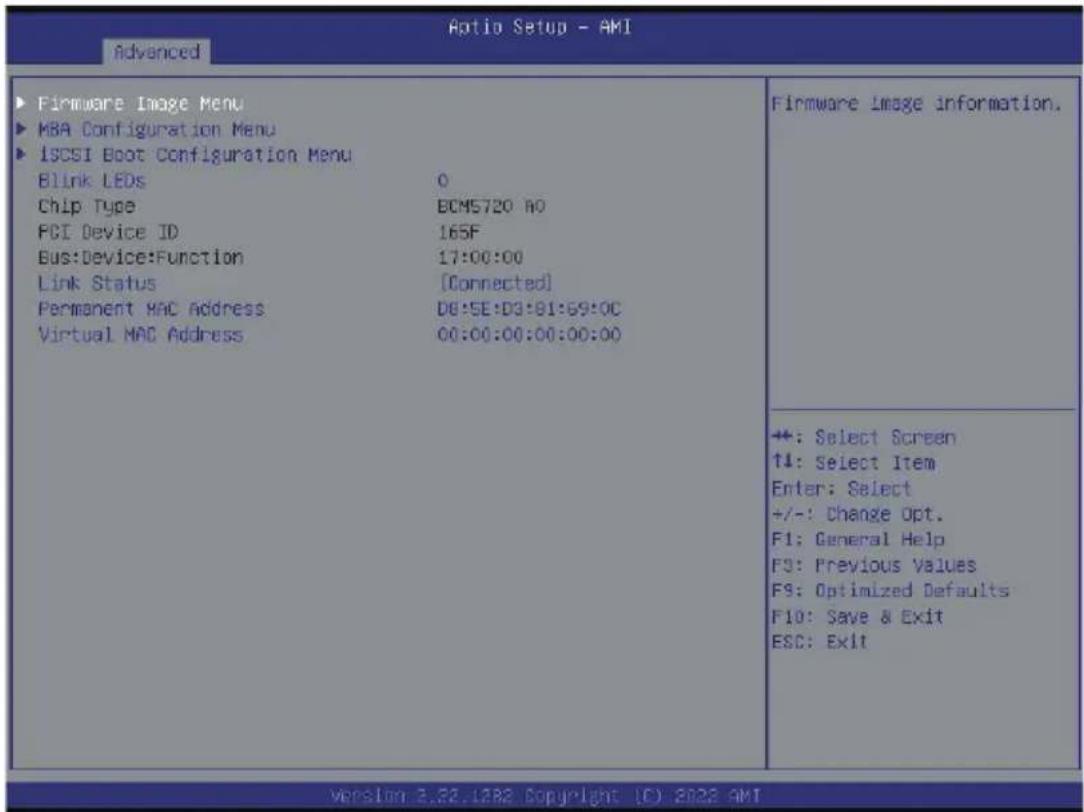1084x812 pixels.
Task: Click the Firmware image information help text
Action: pos(916,104)
